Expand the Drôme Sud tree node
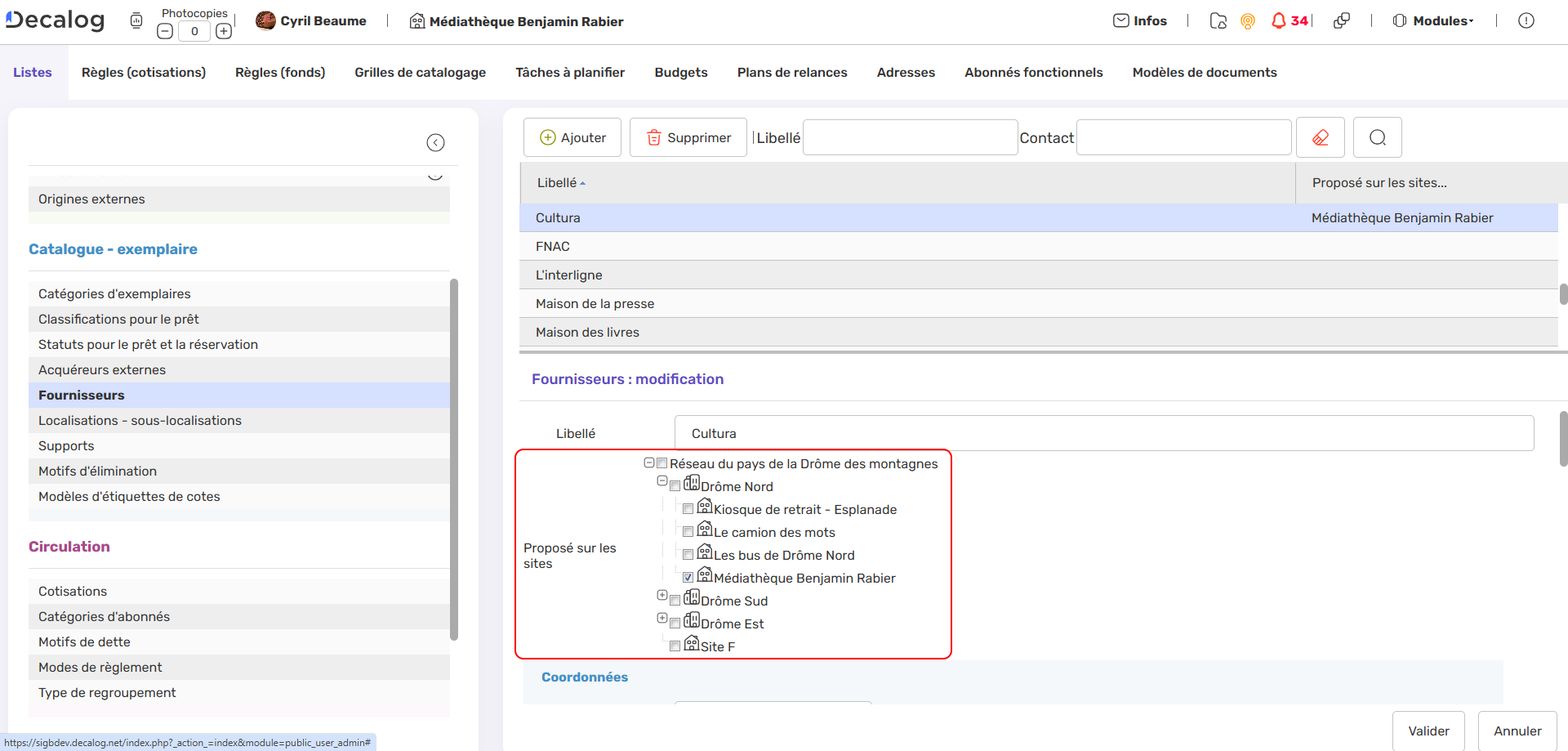 661,596
